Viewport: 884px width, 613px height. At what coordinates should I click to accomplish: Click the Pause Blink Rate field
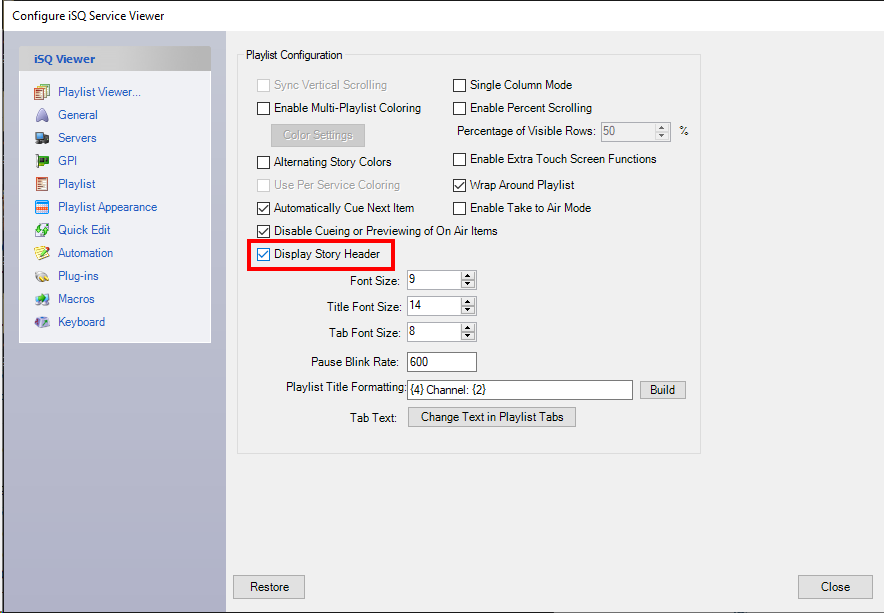point(441,362)
